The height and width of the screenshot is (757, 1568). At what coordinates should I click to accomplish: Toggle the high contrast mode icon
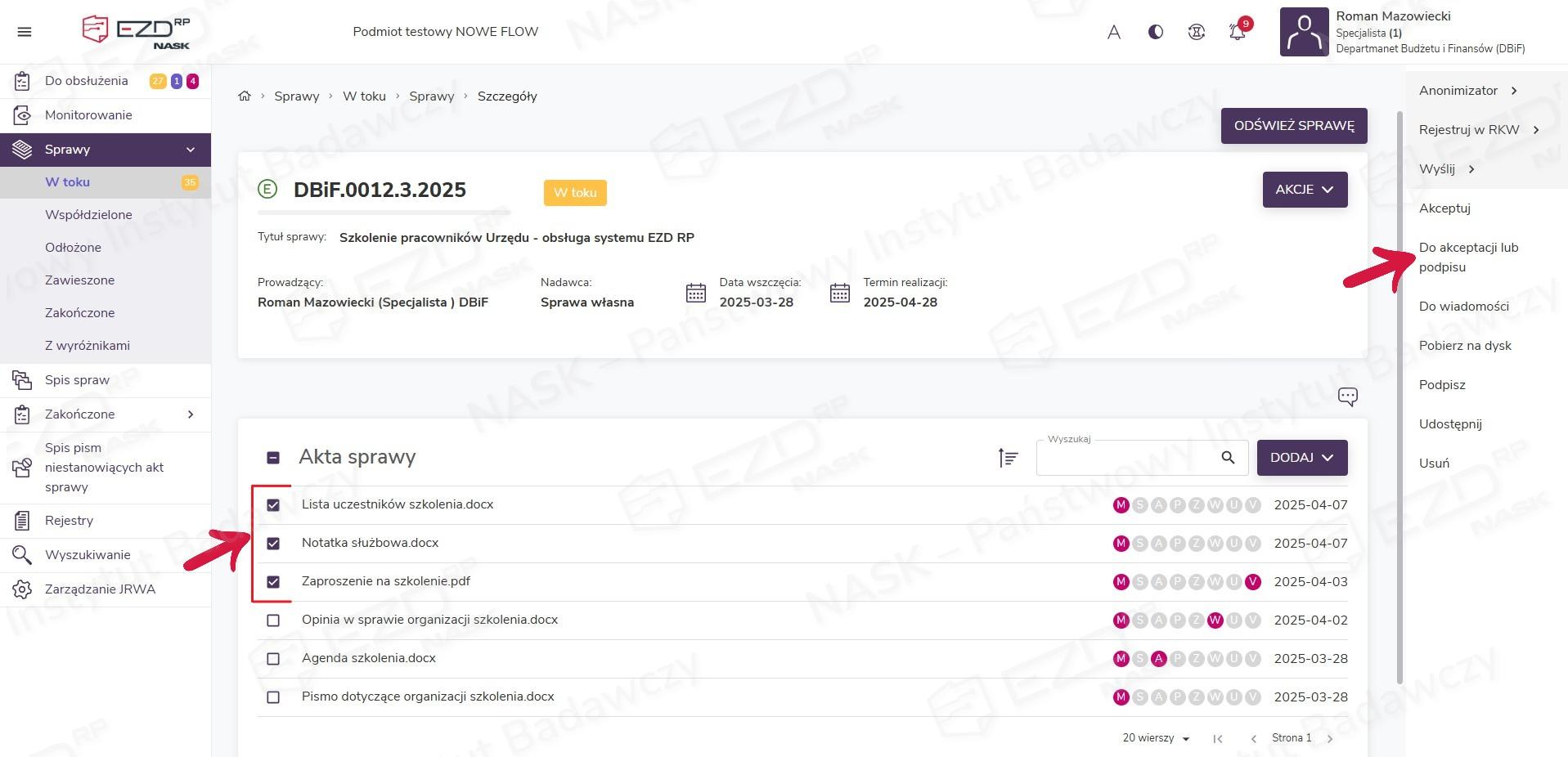click(x=1155, y=32)
